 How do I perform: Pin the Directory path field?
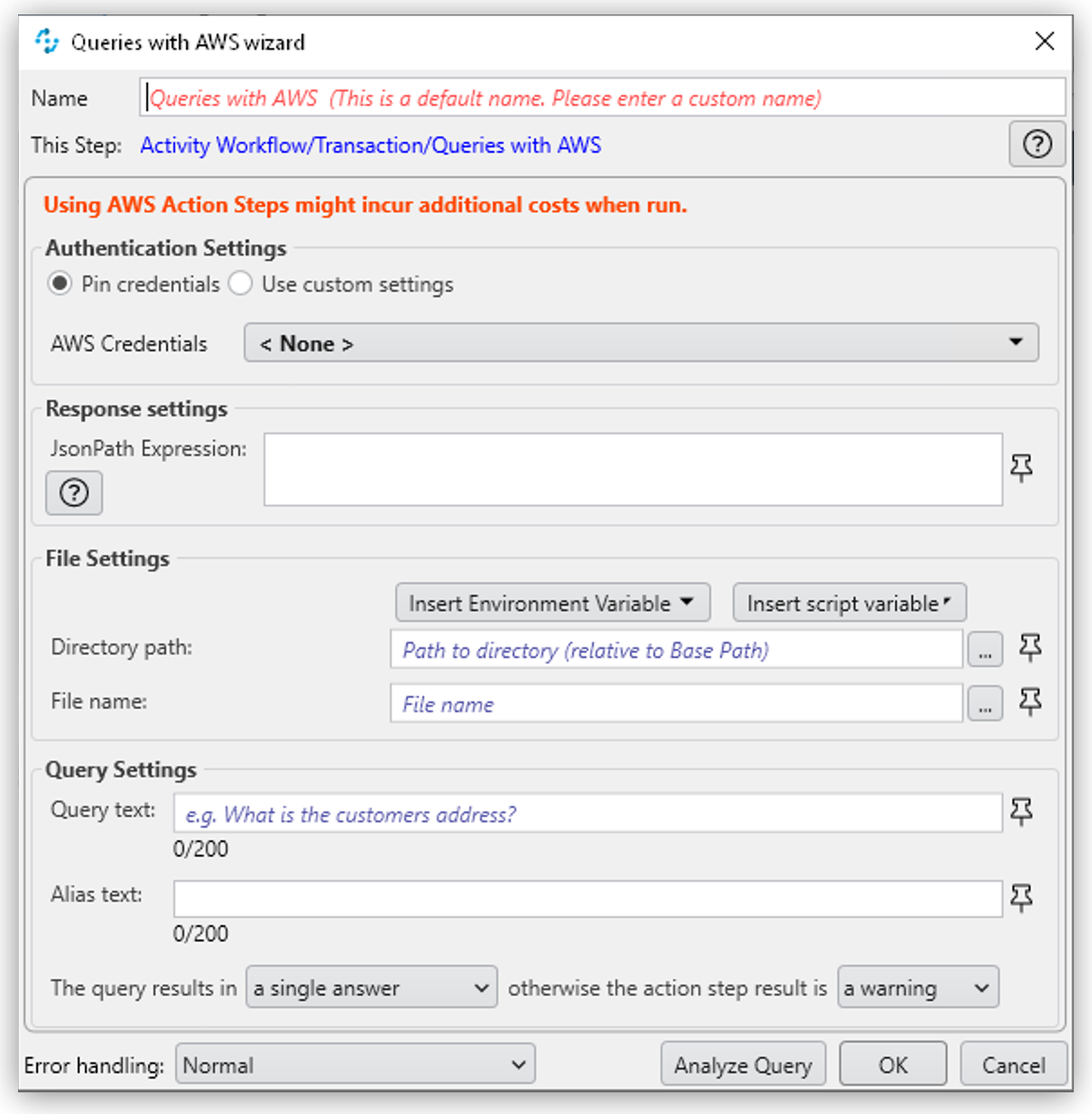[1030, 647]
